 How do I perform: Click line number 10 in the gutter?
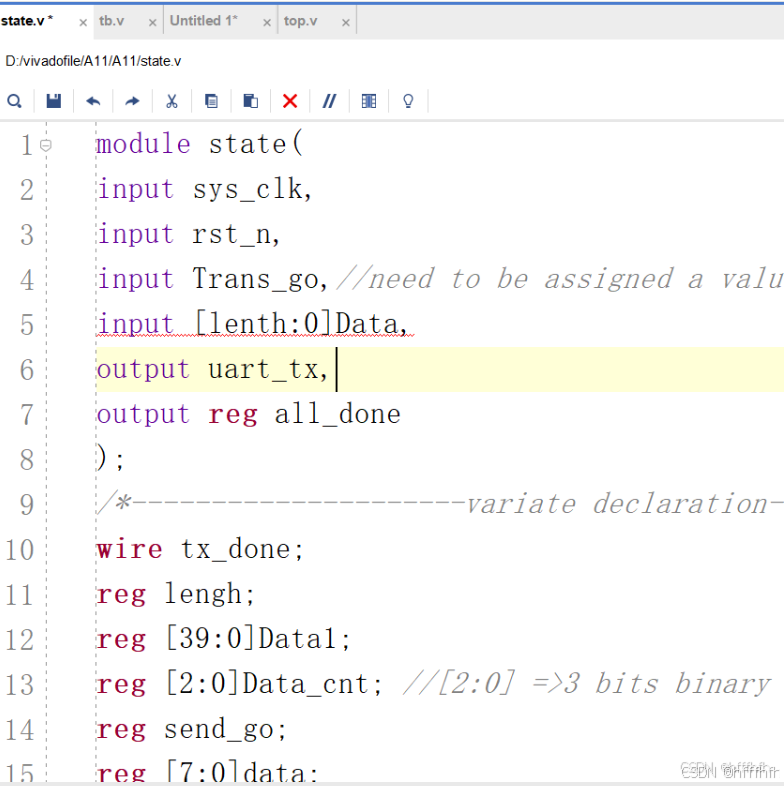pyautogui.click(x=20, y=549)
